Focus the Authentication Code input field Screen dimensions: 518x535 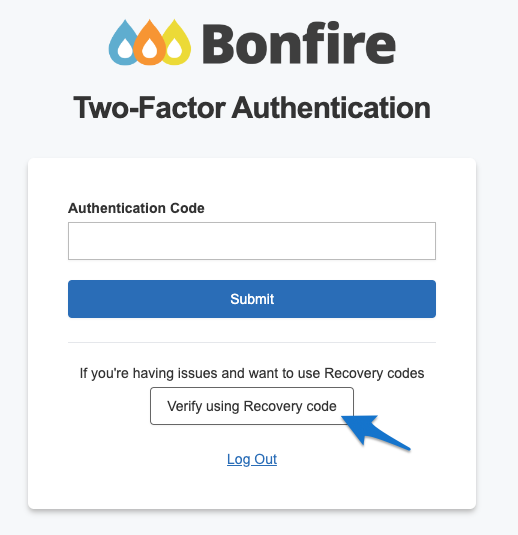point(252,241)
